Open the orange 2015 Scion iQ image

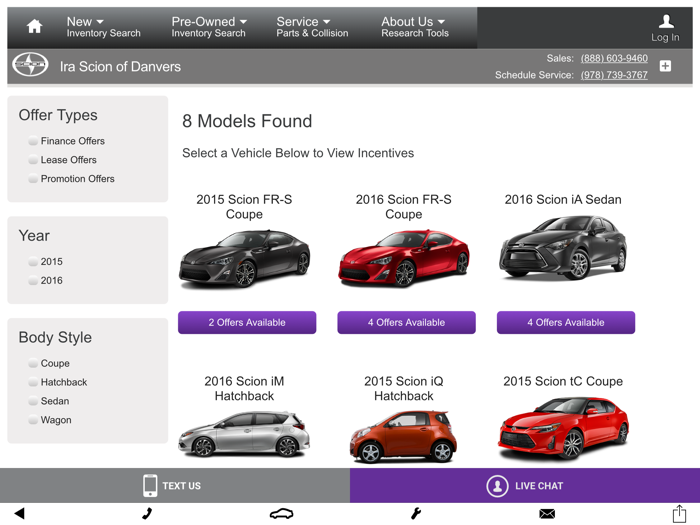(x=404, y=437)
